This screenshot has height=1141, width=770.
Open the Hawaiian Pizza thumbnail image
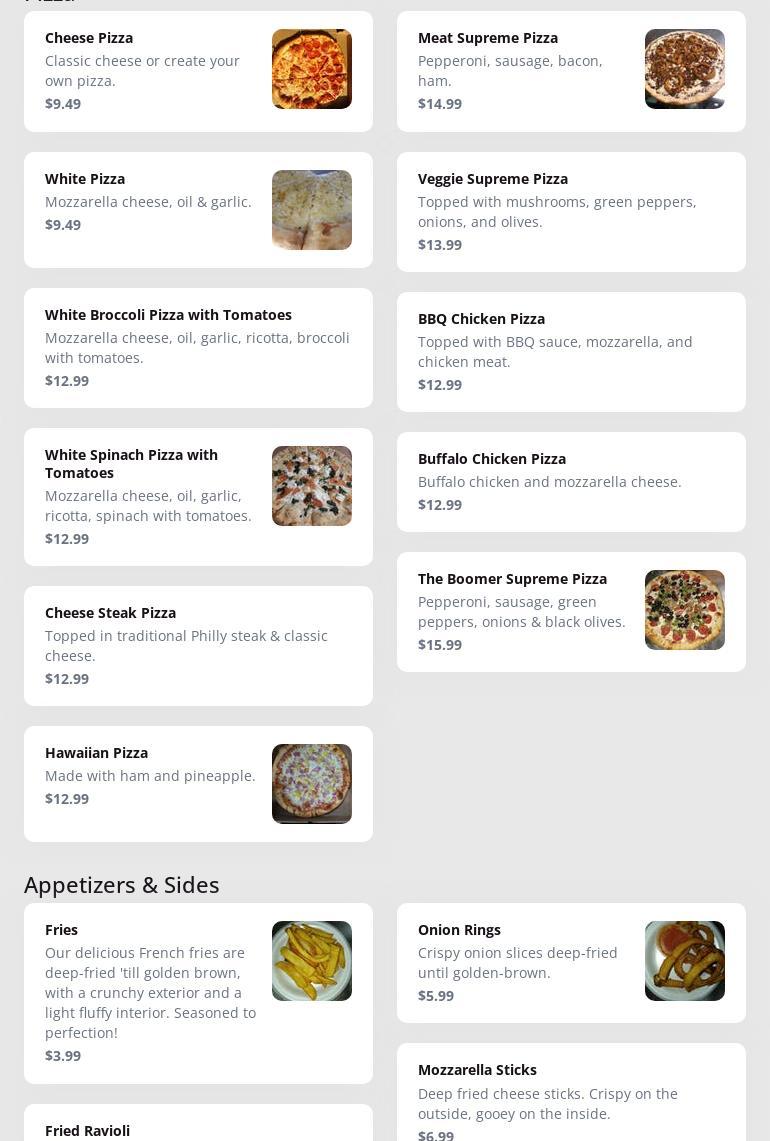311,784
